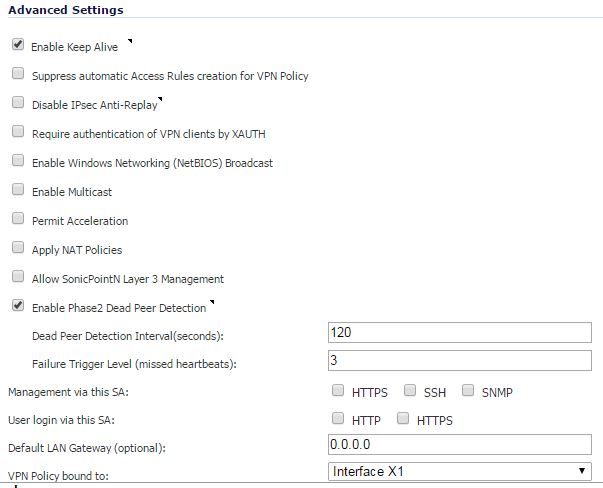Tick Allow SonicPointN Layer 3 Management
The image size is (603, 488).
tap(18, 276)
